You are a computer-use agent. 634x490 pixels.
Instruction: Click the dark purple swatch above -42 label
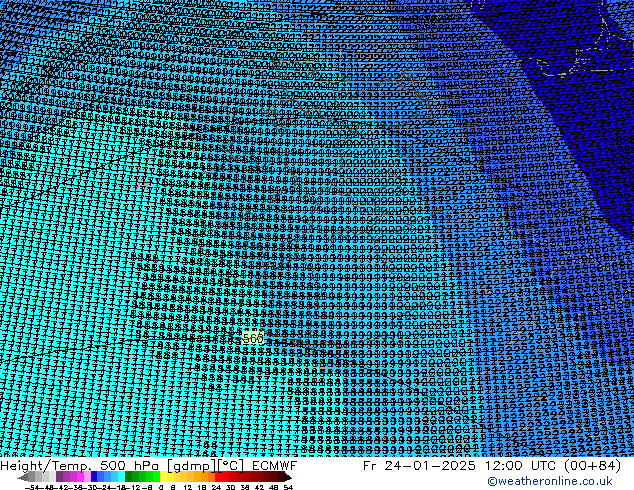pyautogui.click(x=59, y=477)
